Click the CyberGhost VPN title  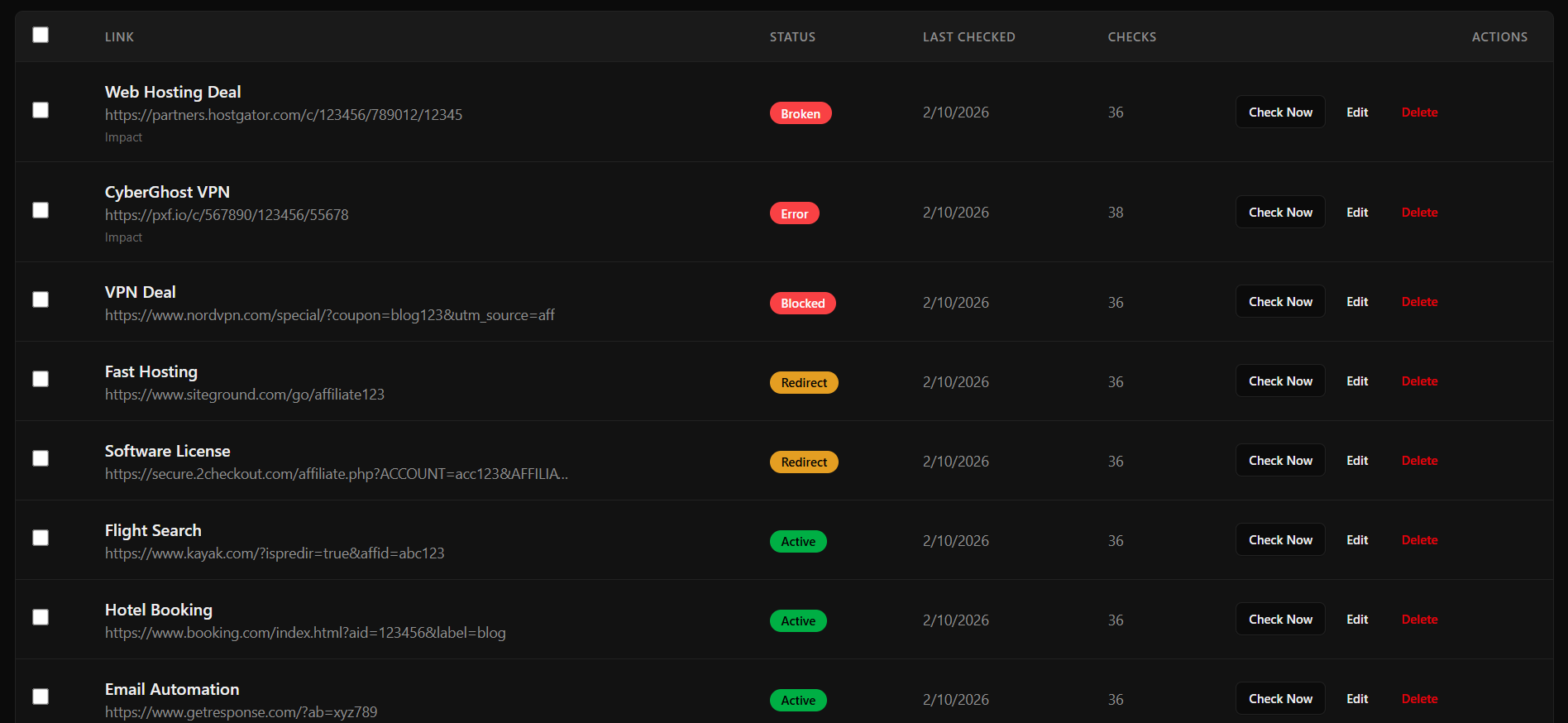click(167, 192)
